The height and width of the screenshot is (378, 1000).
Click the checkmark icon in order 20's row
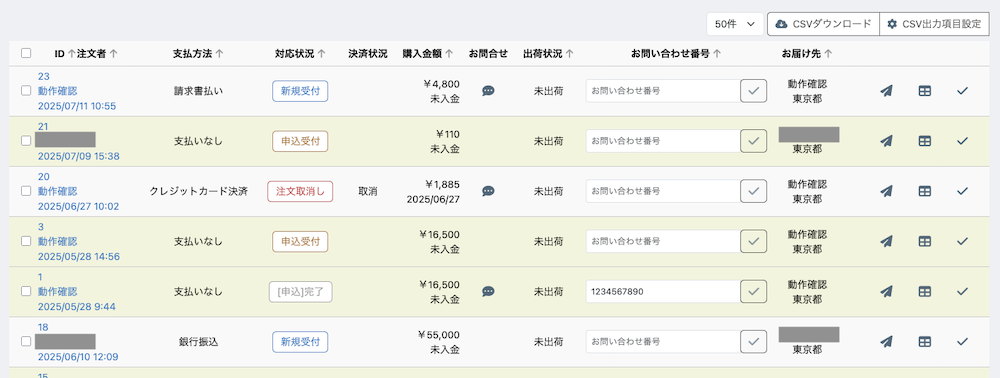point(962,191)
